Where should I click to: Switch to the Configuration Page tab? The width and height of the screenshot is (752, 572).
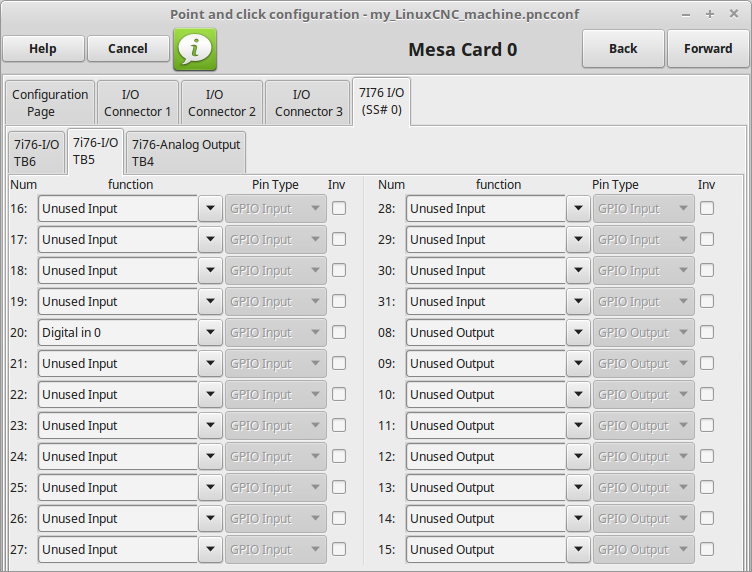tap(50, 103)
